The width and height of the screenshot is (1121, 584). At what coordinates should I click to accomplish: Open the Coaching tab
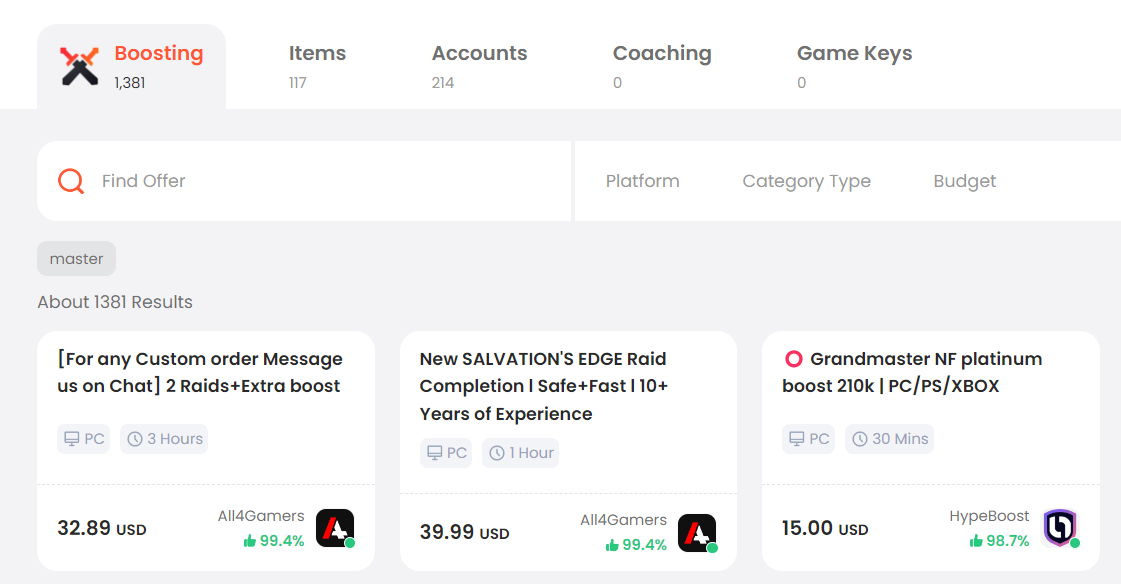(662, 66)
